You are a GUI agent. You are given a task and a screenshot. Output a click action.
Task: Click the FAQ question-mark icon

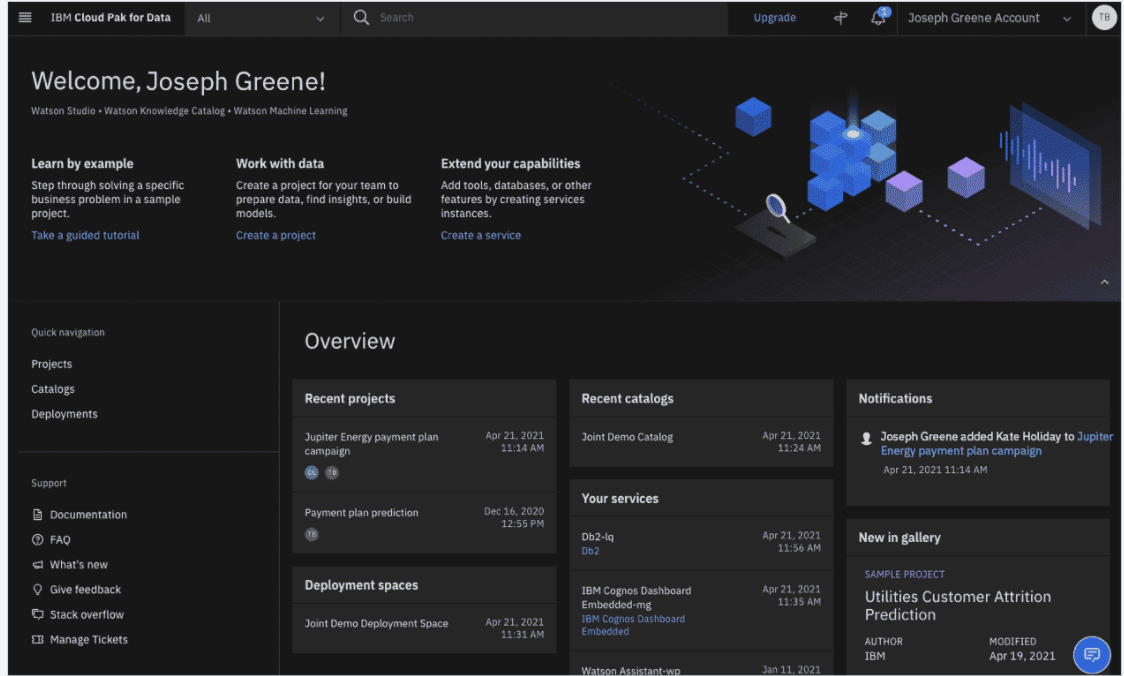coord(37,539)
